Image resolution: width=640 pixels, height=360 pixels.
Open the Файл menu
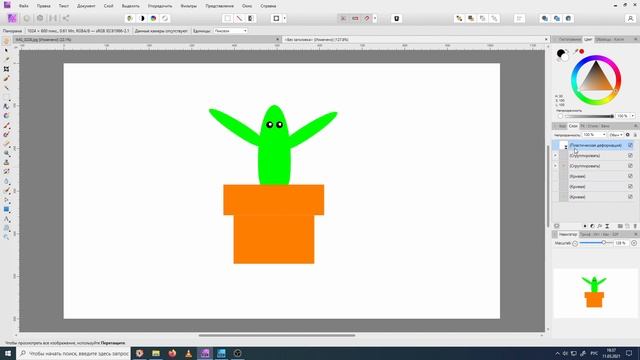click(24, 6)
